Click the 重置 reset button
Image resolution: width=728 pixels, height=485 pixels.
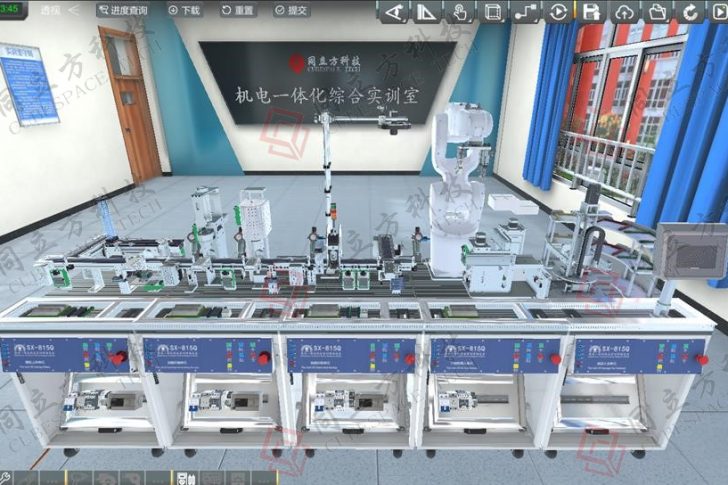tap(237, 9)
